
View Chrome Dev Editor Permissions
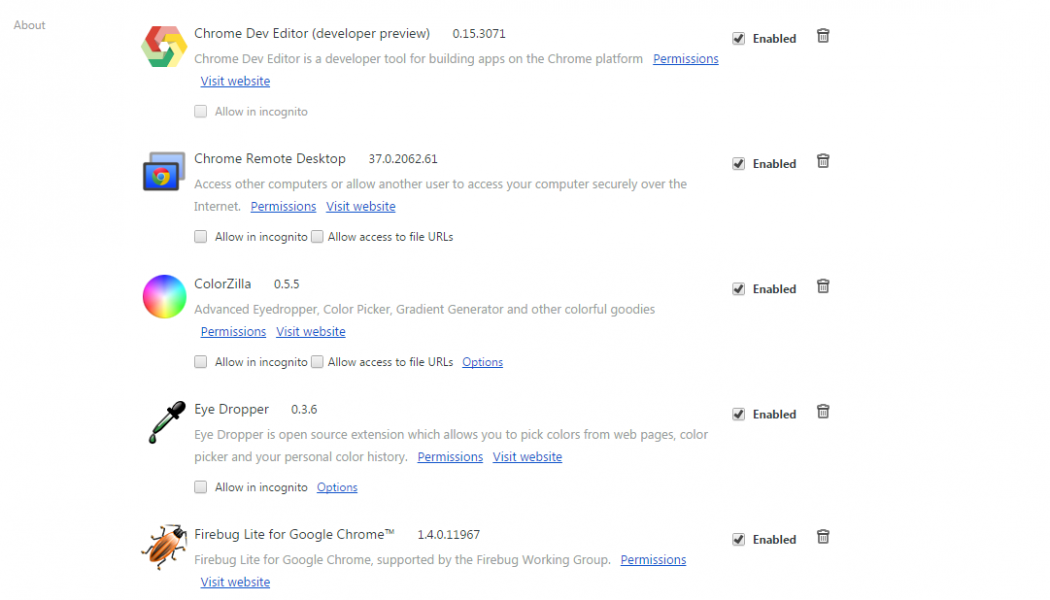pyautogui.click(x=685, y=59)
